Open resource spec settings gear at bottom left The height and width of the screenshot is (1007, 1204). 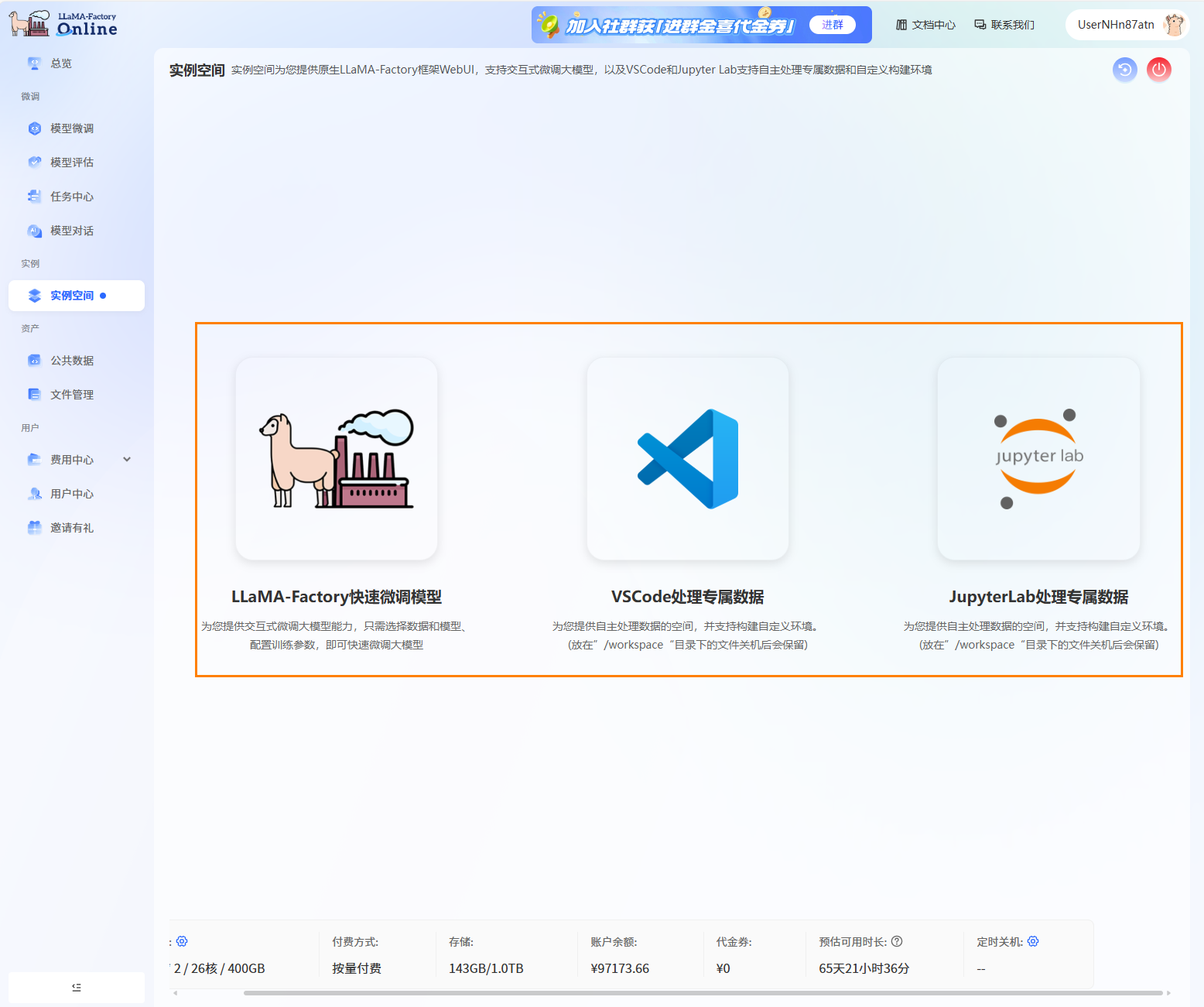pyautogui.click(x=182, y=941)
